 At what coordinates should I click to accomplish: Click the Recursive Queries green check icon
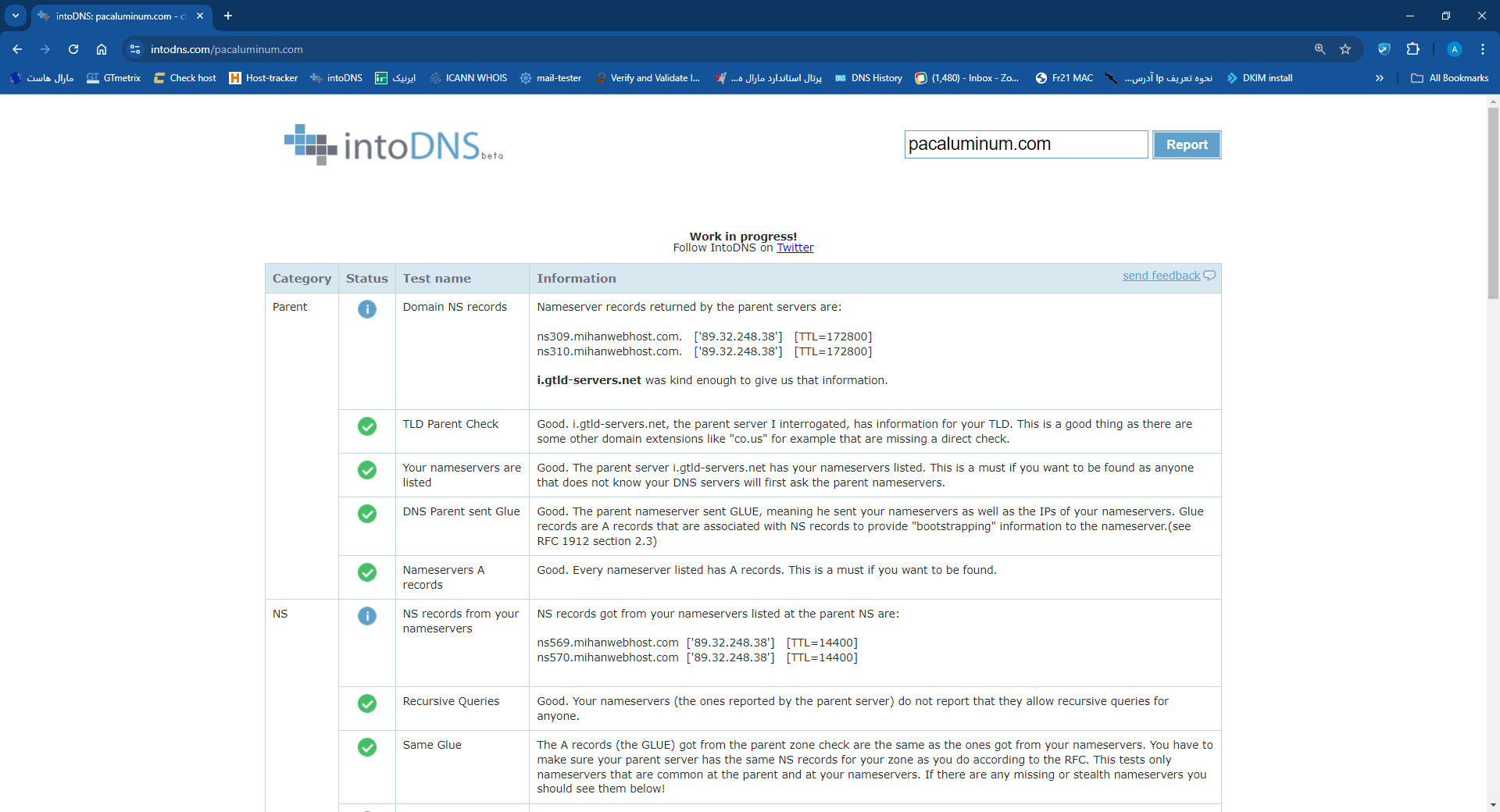[367, 703]
